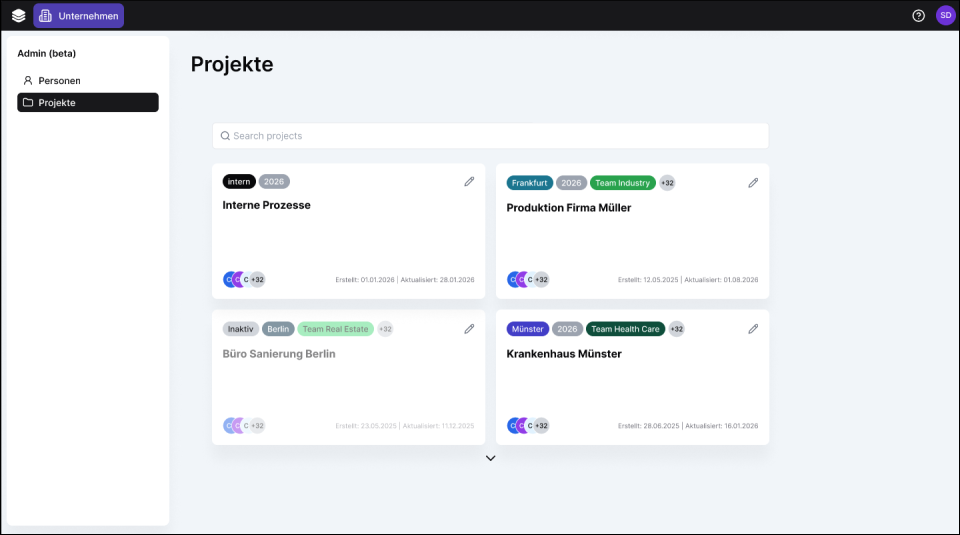The width and height of the screenshot is (960, 535).
Task: Open the Krankenhaus Münster project title
Action: (564, 354)
